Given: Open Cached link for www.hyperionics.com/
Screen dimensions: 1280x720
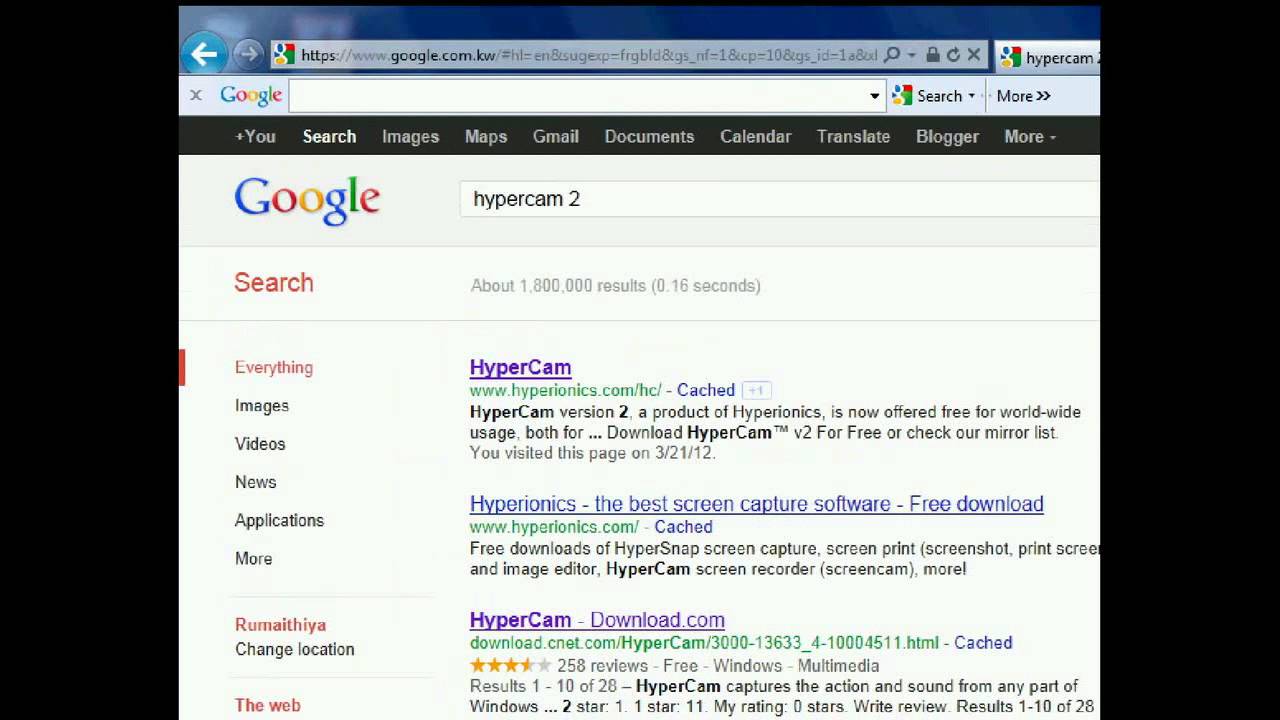Looking at the screenshot, I should (x=683, y=526).
